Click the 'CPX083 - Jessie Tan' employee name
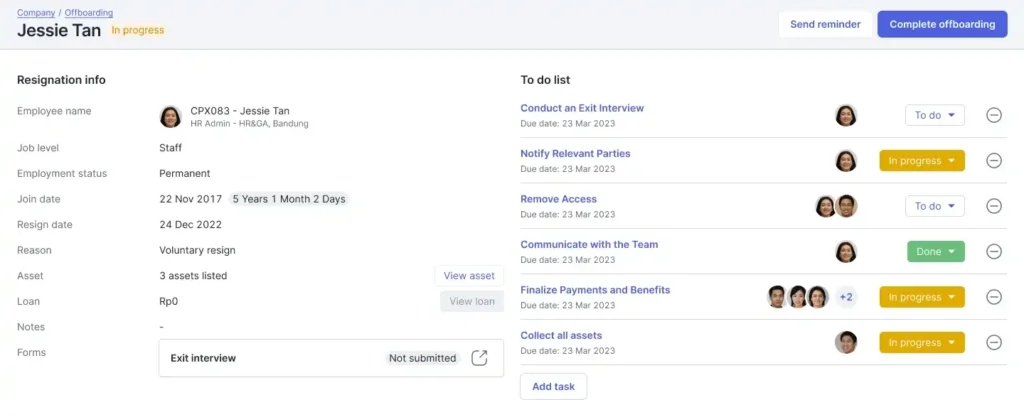This screenshot has height=417, width=1024. (x=240, y=111)
